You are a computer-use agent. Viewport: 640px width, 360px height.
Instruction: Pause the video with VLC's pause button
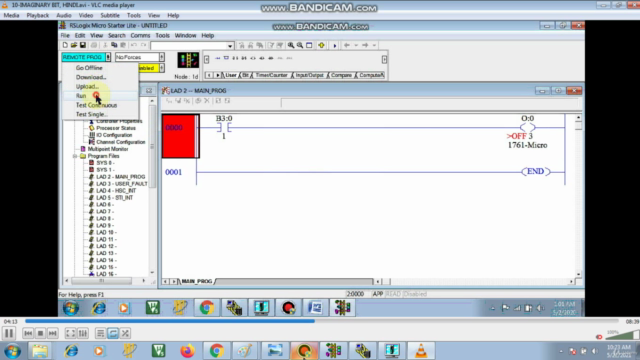click(x=9, y=333)
